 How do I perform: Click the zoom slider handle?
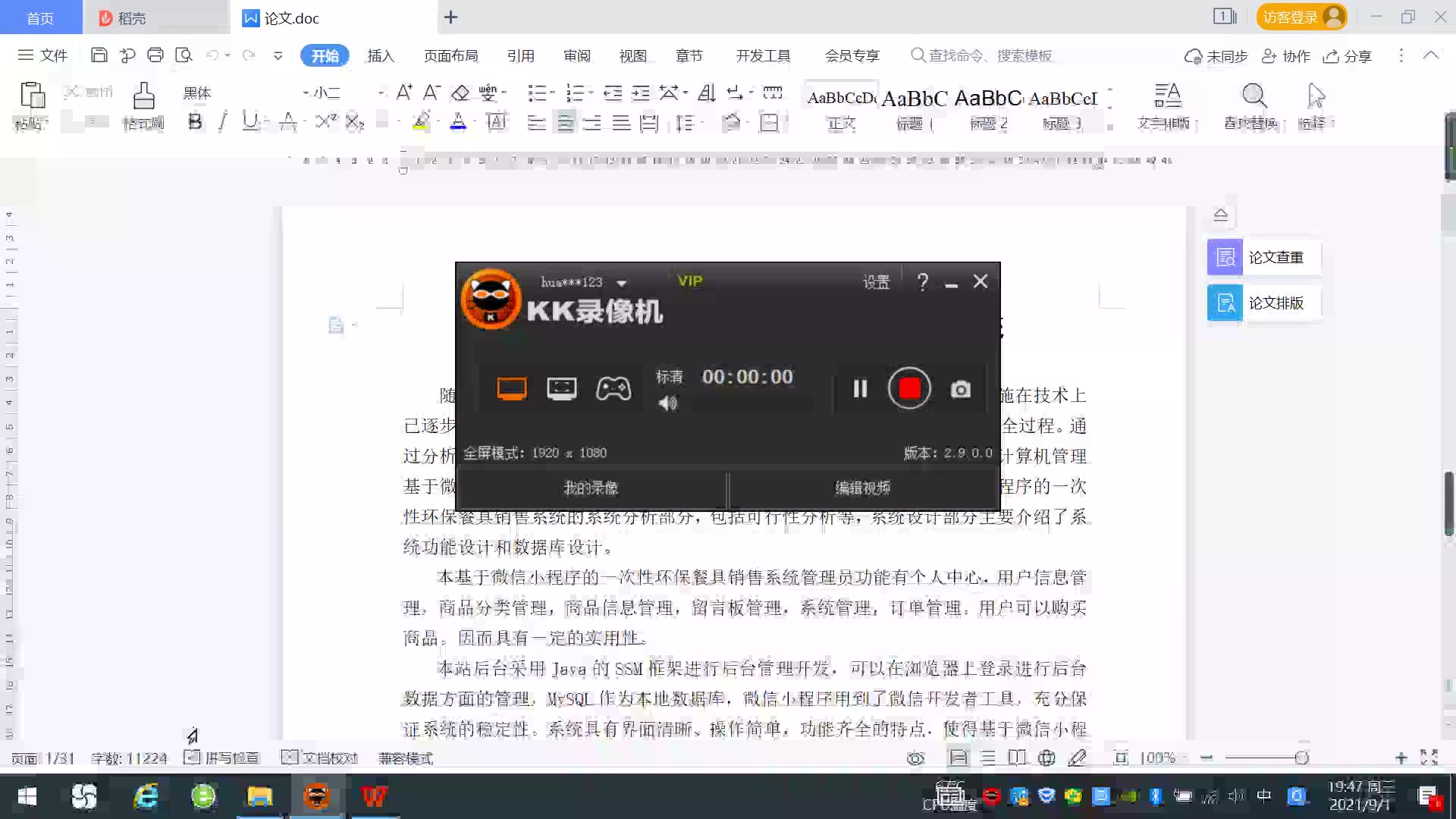point(1302,758)
